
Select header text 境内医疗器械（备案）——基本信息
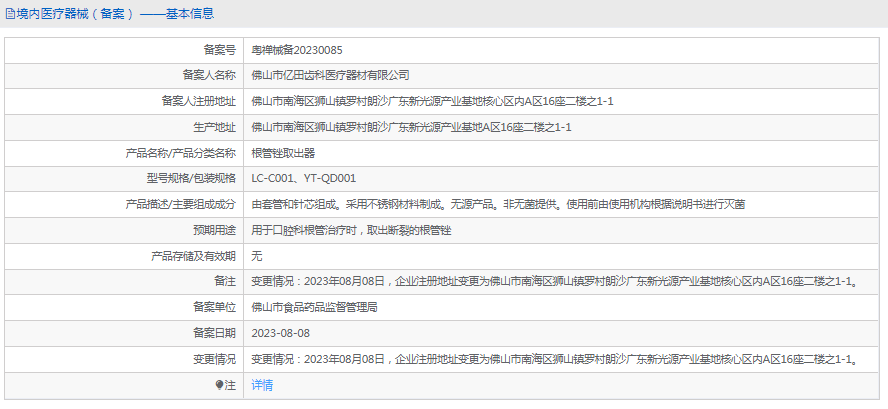(115, 14)
